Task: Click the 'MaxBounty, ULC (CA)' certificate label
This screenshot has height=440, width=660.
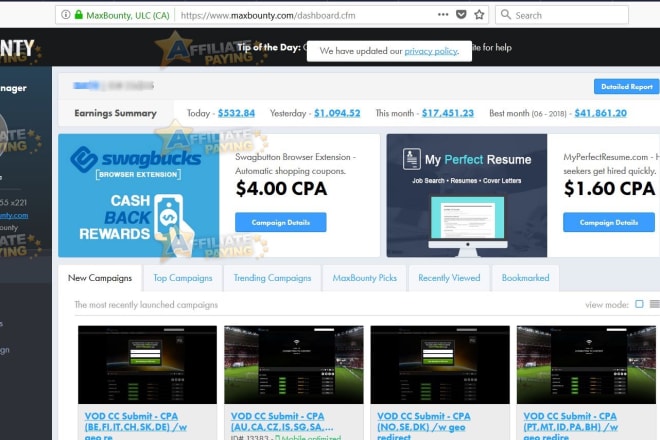Action: coord(128,16)
